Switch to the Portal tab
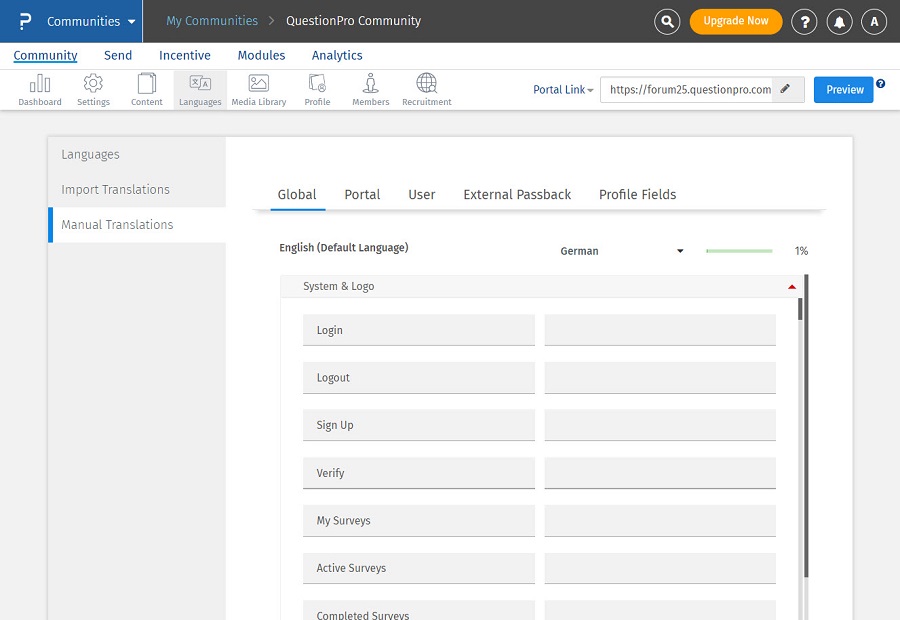The image size is (900, 620). pos(362,194)
